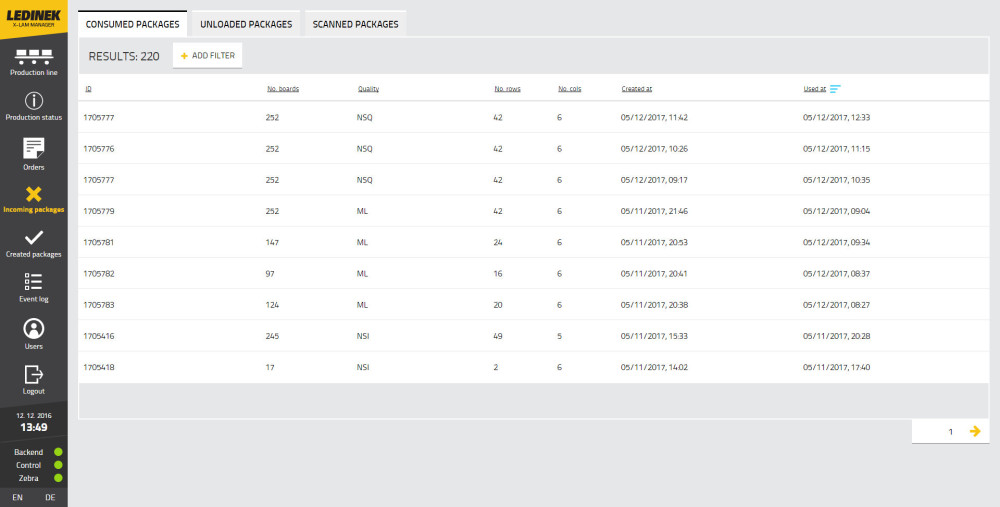Screen dimensions: 1000x507
Task: Select the Incoming packages icon
Action: pyautogui.click(x=34, y=194)
